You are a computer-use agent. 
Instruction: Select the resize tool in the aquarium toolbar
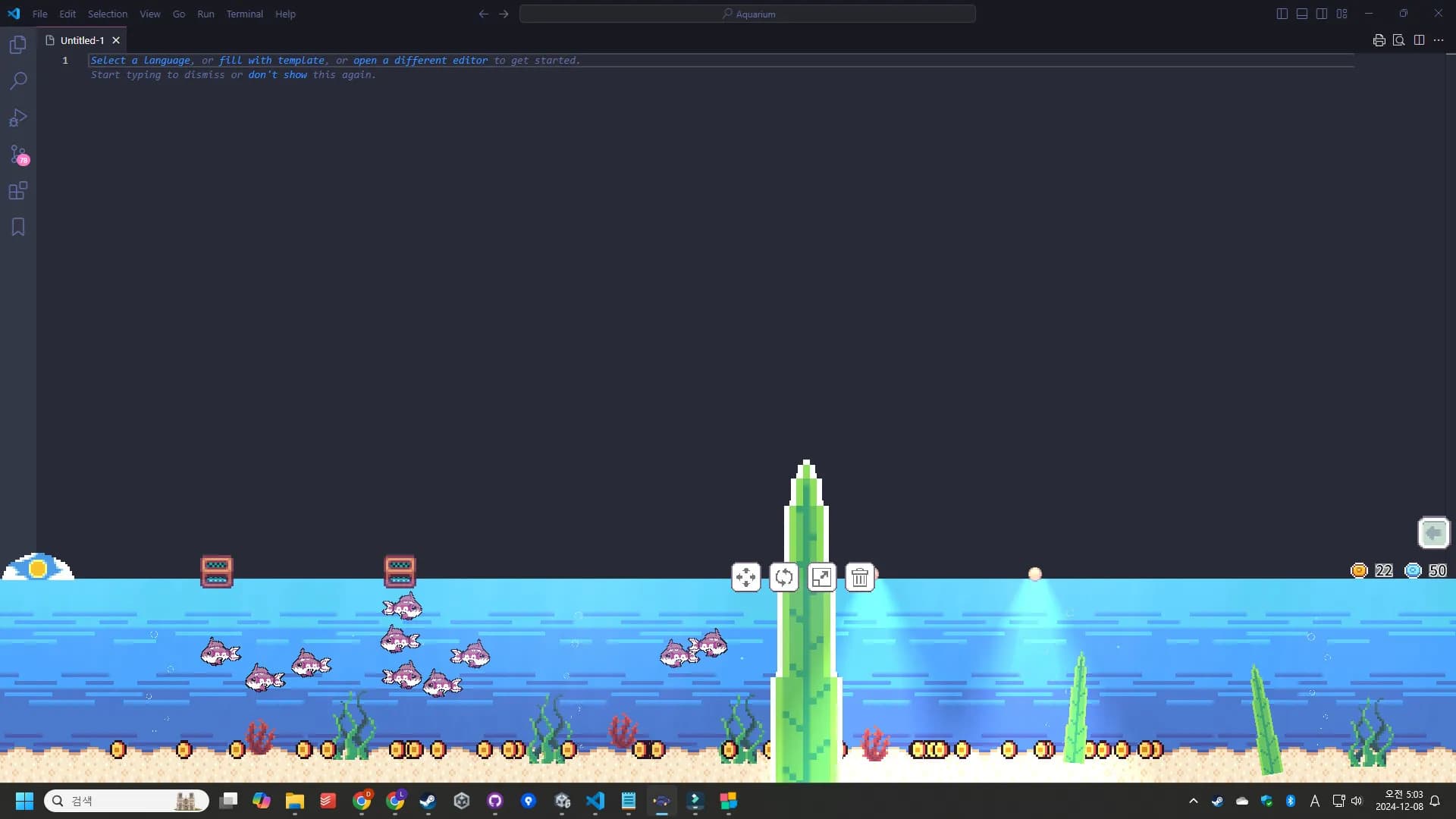(821, 577)
